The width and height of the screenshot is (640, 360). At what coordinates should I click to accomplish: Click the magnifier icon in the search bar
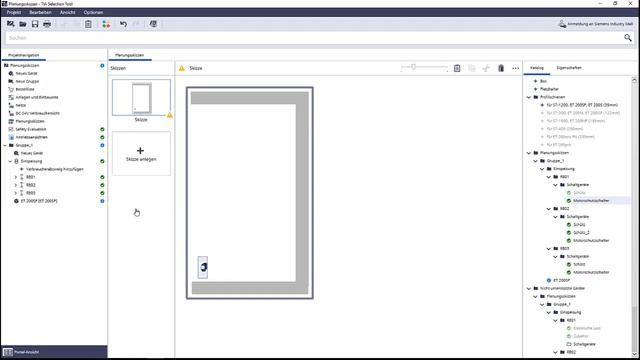628,38
